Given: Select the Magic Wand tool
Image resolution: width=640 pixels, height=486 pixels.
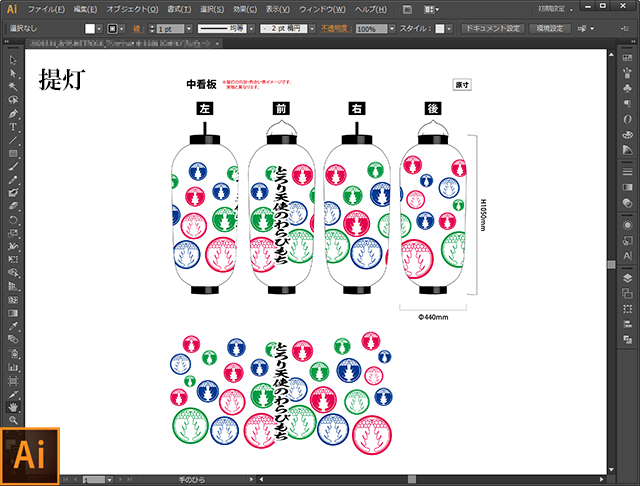Looking at the screenshot, I should 13,87.
